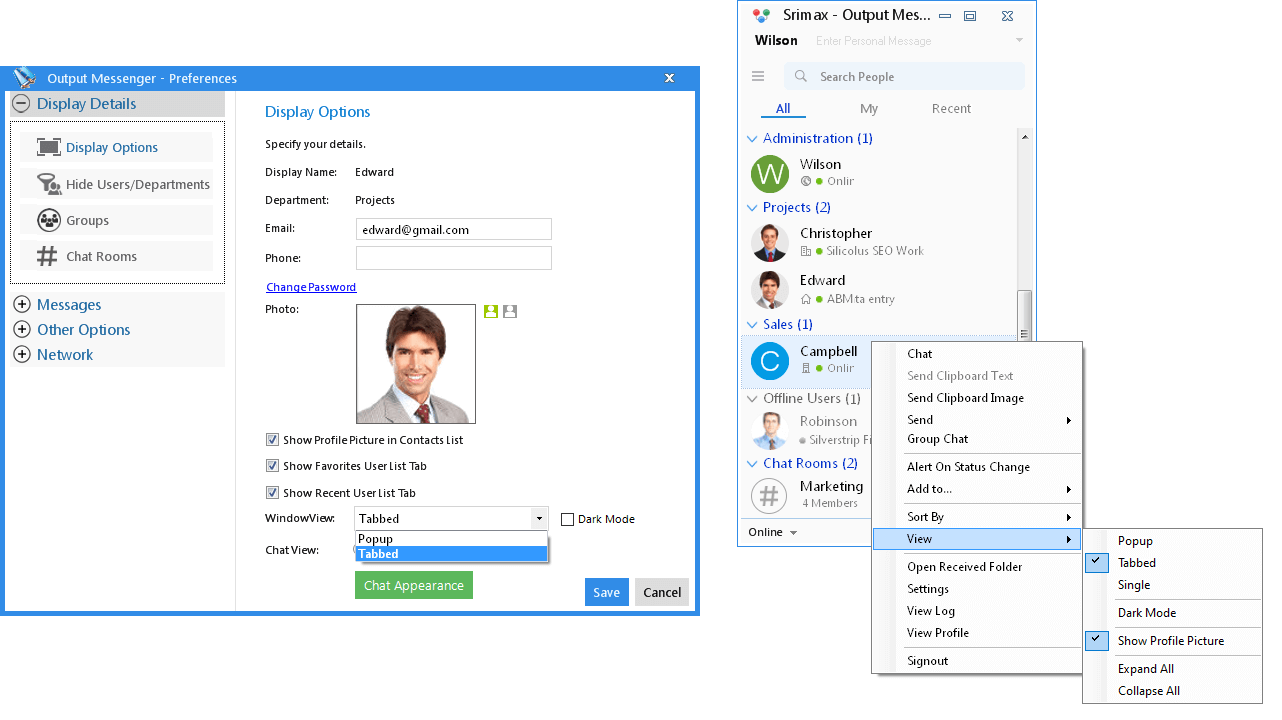Toggle Show Profile Picture in View submenu
This screenshot has height=720, width=1282.
[x=1172, y=641]
